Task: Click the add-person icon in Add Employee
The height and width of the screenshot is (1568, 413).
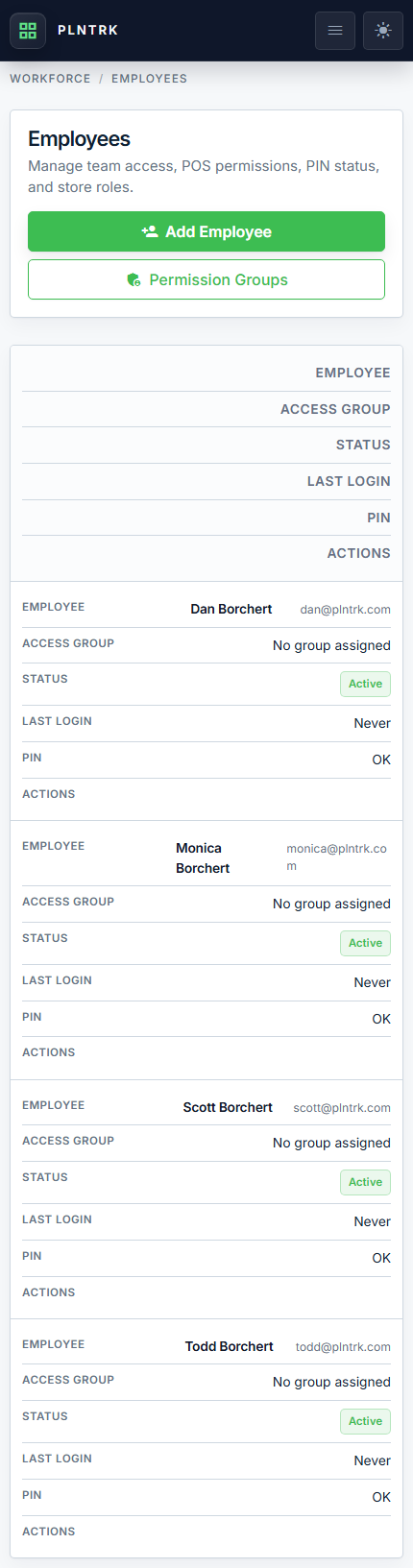Action: (150, 231)
